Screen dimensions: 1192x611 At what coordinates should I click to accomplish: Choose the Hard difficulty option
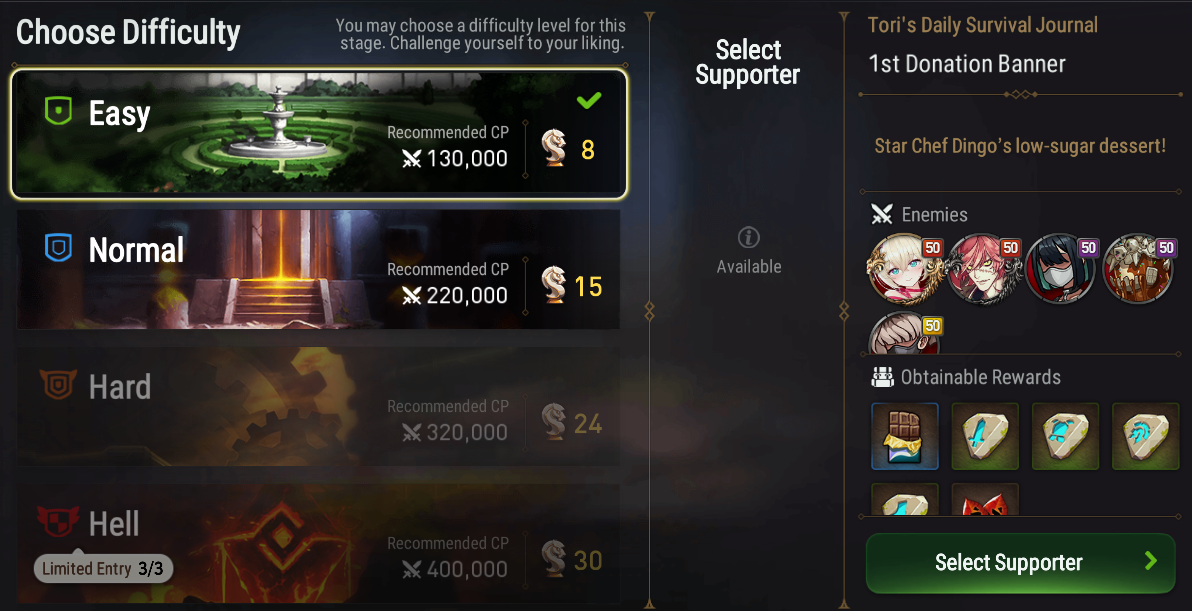click(x=319, y=407)
